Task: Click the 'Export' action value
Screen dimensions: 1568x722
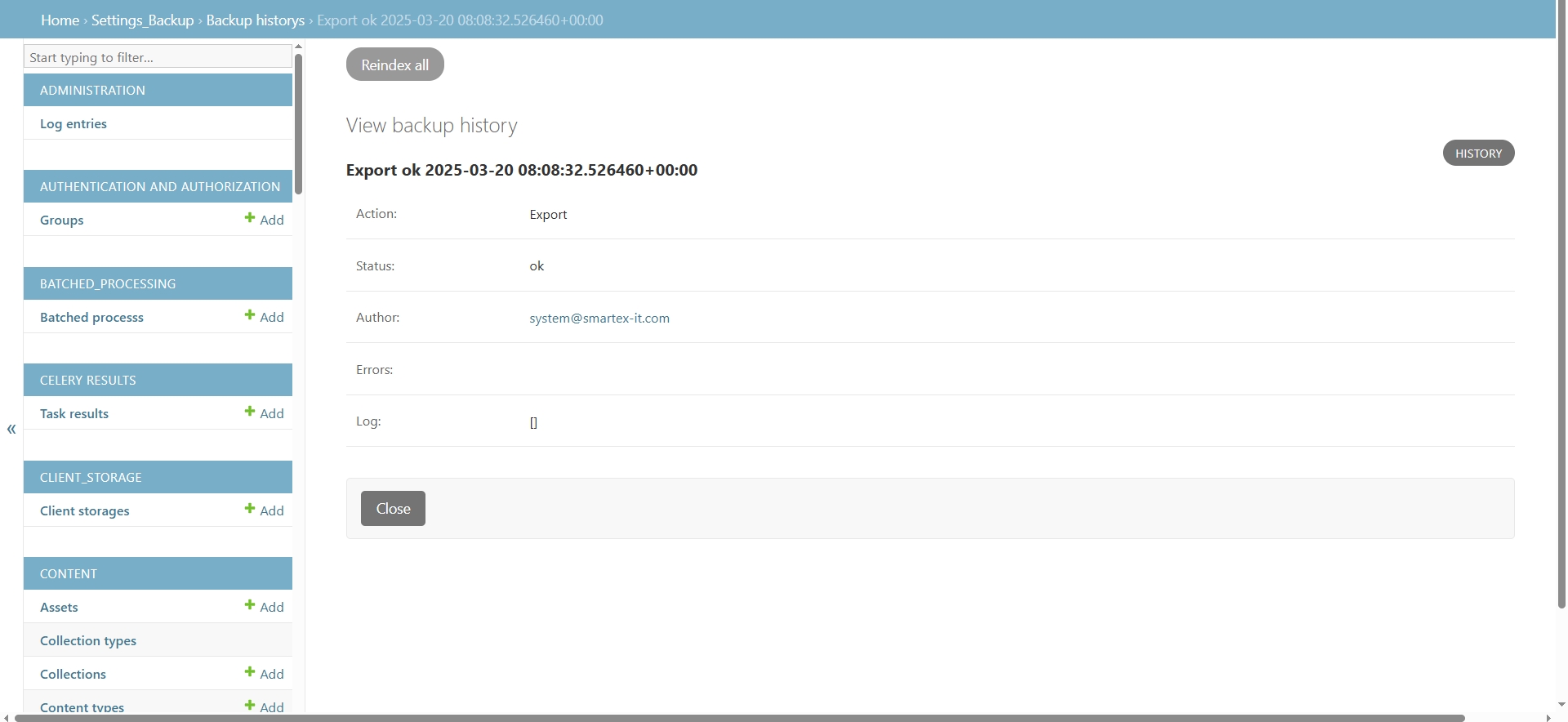Action: (548, 214)
